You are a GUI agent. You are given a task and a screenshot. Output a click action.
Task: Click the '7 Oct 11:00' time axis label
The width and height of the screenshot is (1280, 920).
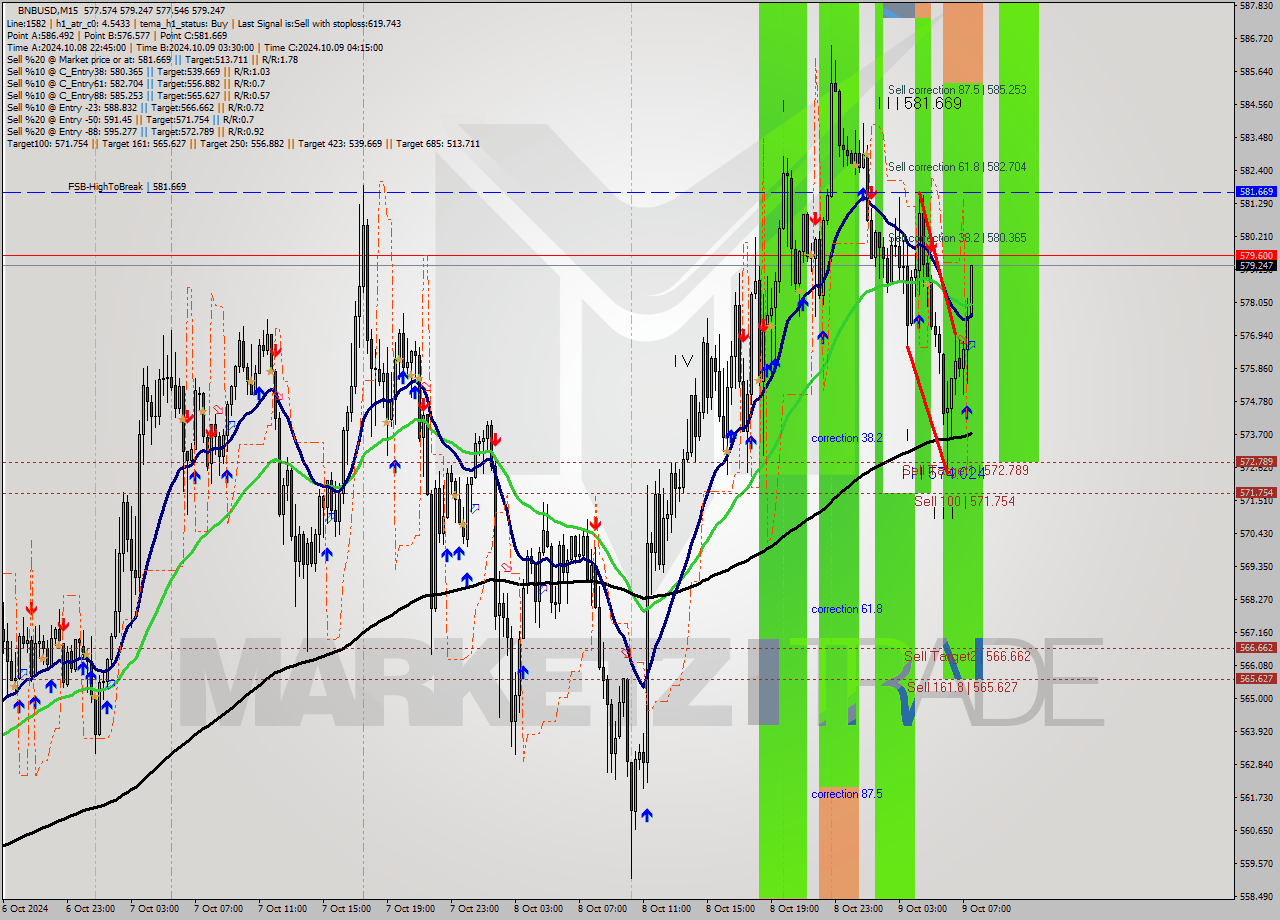(x=281, y=909)
